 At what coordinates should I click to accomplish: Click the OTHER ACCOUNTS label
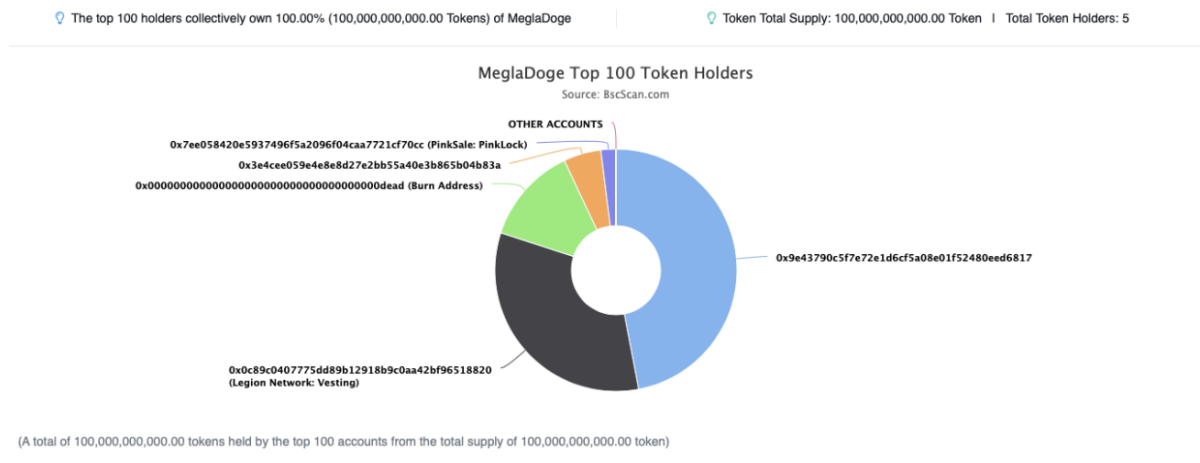(x=555, y=124)
